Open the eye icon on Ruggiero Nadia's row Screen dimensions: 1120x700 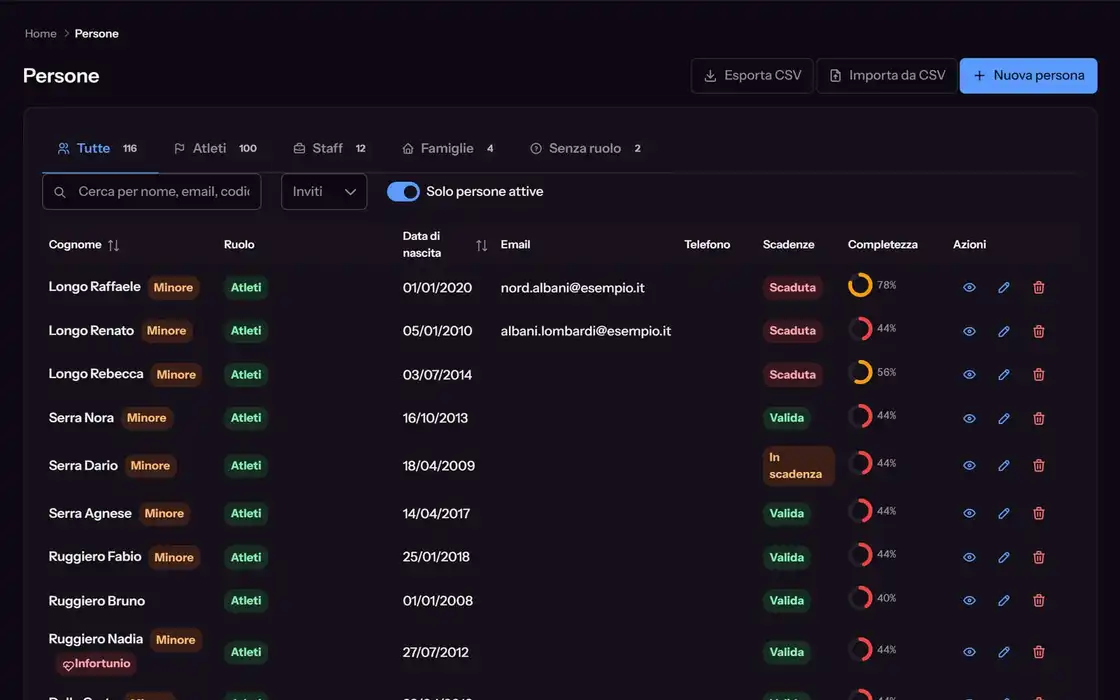point(969,651)
